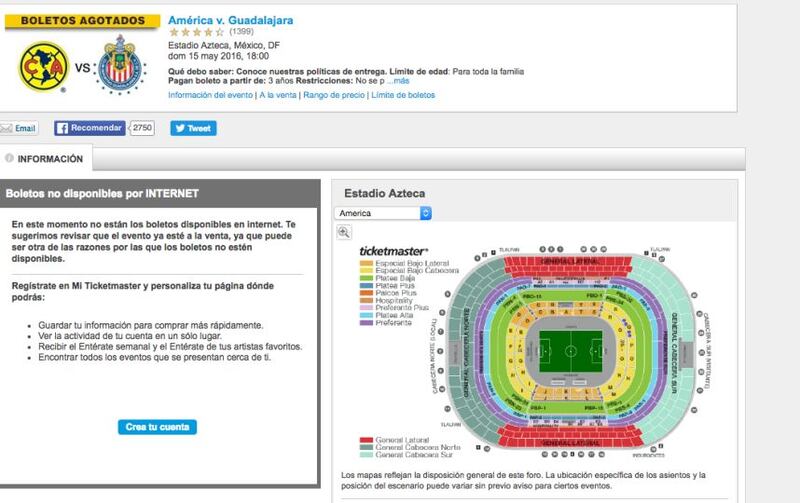The height and width of the screenshot is (503, 800).
Task: Open the 'A la venta' link
Action: click(278, 95)
